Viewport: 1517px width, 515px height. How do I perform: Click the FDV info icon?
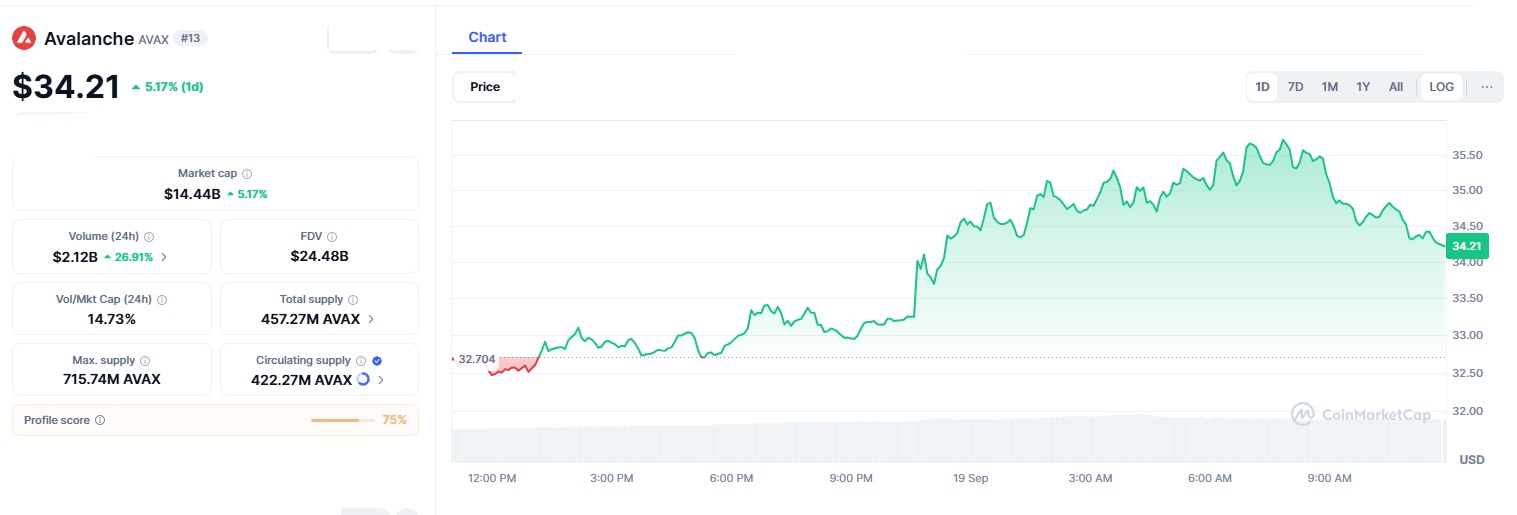click(x=332, y=237)
